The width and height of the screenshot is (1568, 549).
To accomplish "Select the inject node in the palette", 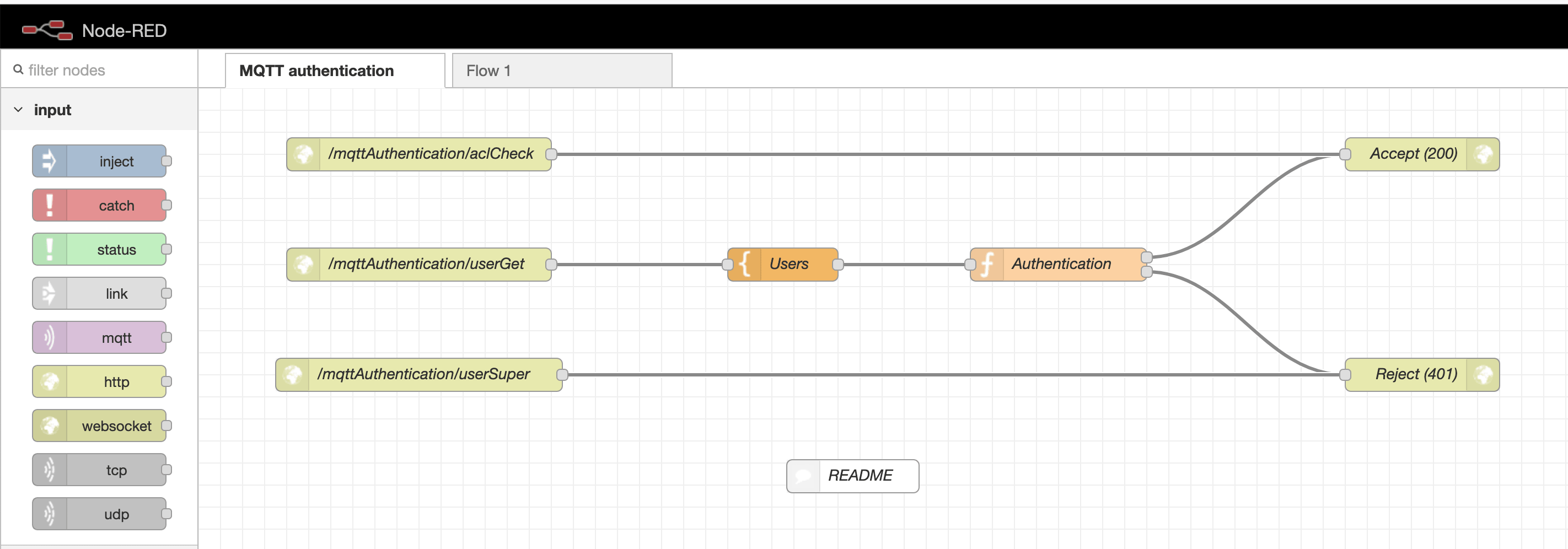I will click(99, 162).
